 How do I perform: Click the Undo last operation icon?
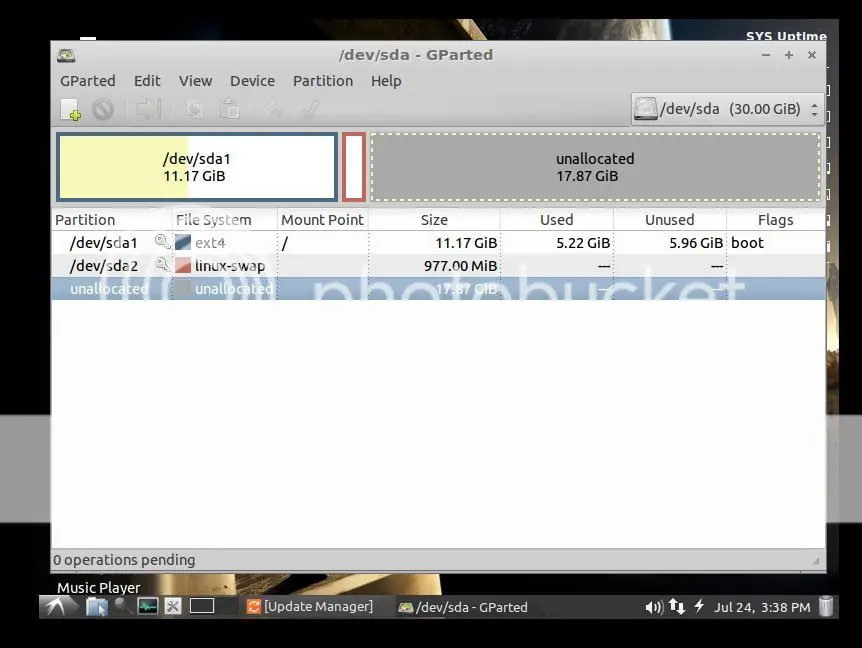274,109
